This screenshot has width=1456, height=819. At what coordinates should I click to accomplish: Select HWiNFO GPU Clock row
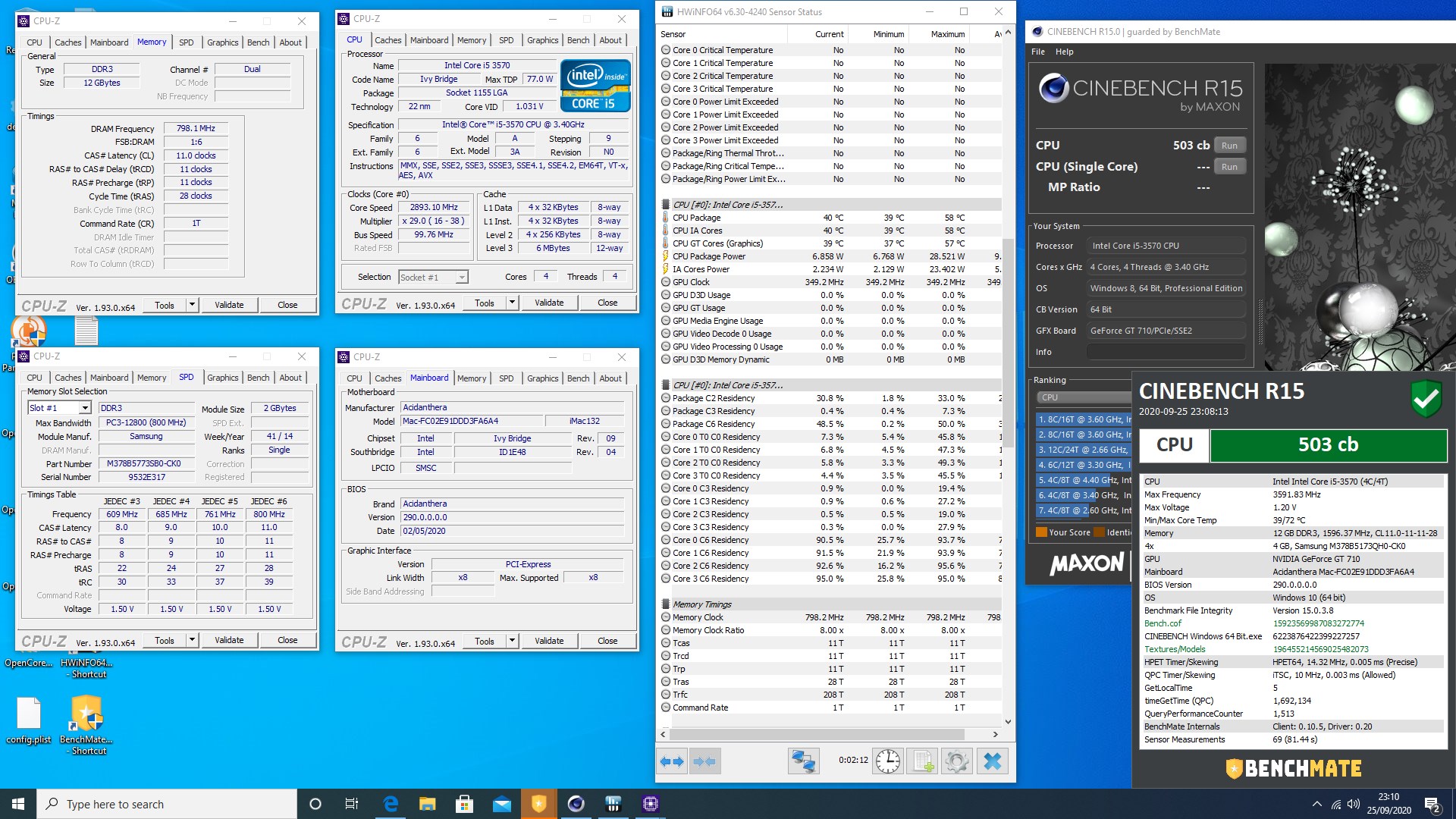[830, 282]
